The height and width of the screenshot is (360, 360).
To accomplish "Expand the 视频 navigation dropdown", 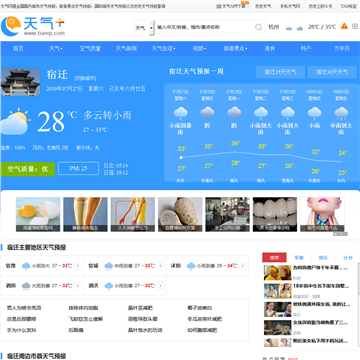I will pyautogui.click(x=199, y=49).
